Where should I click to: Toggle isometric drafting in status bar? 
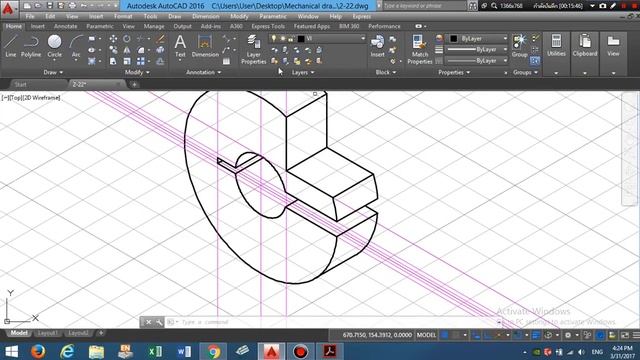pyautogui.click(x=498, y=335)
